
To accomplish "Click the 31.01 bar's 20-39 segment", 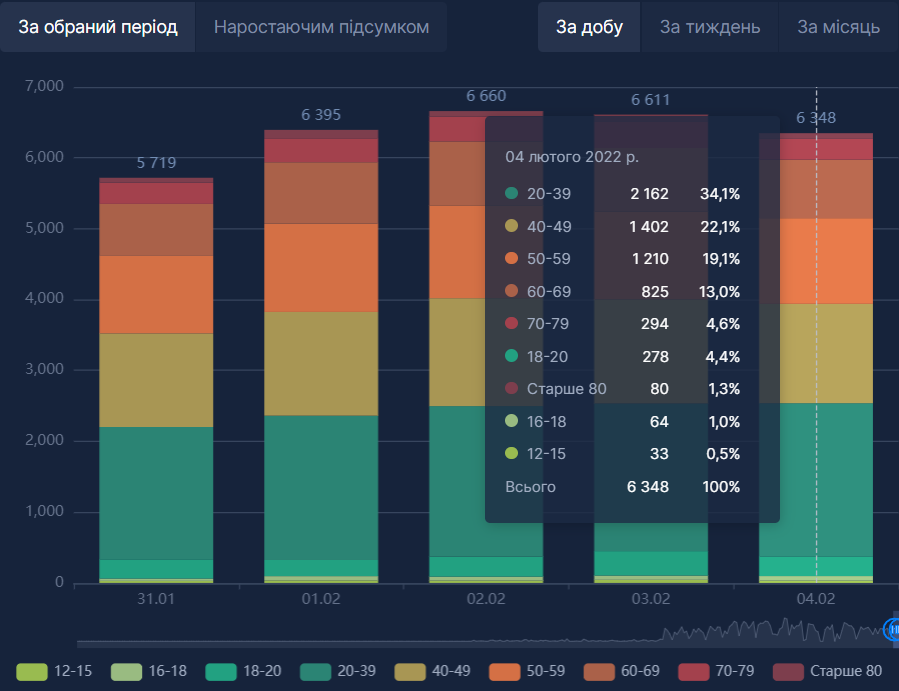I will pos(156,492).
